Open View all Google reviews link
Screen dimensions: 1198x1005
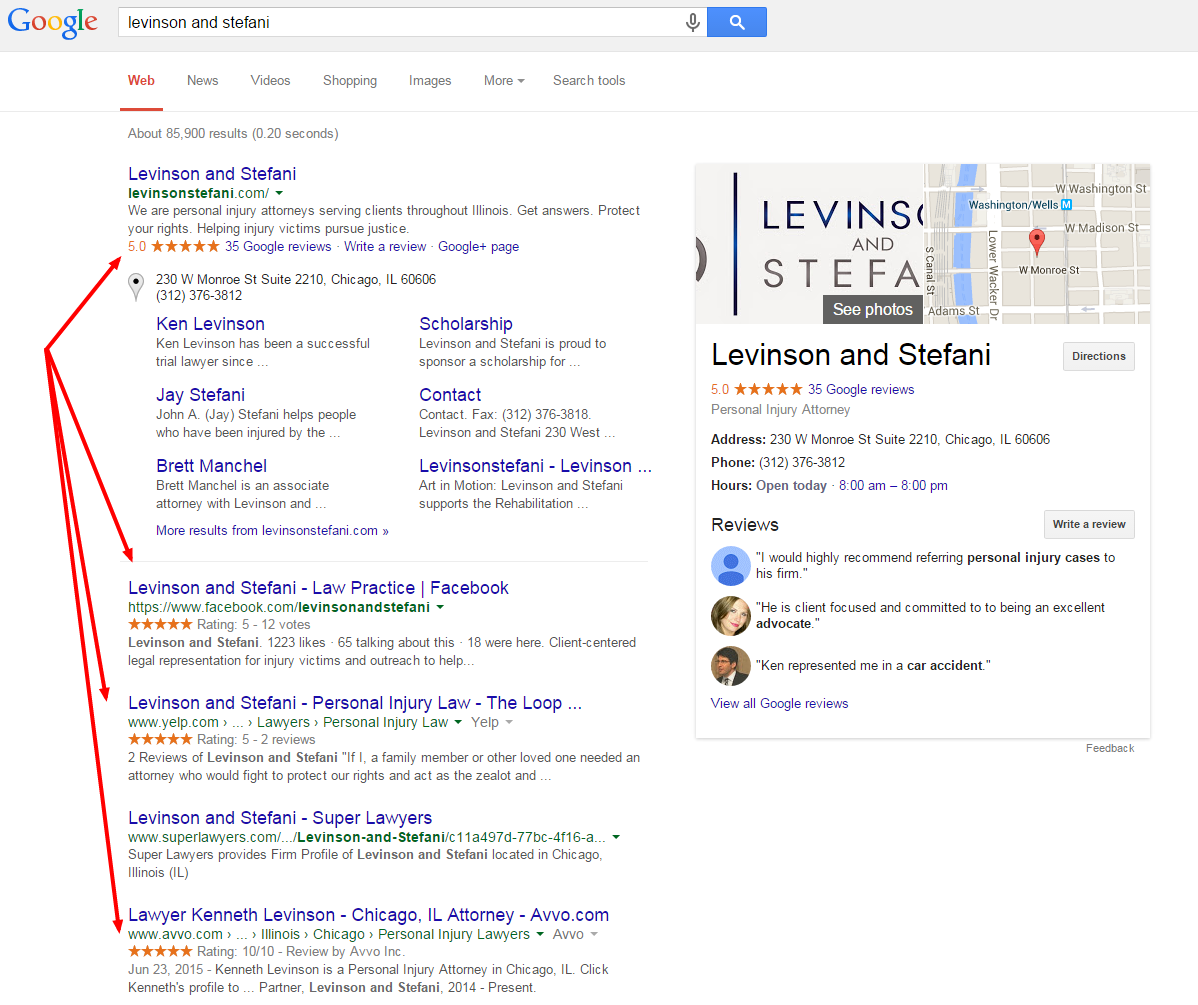[779, 703]
